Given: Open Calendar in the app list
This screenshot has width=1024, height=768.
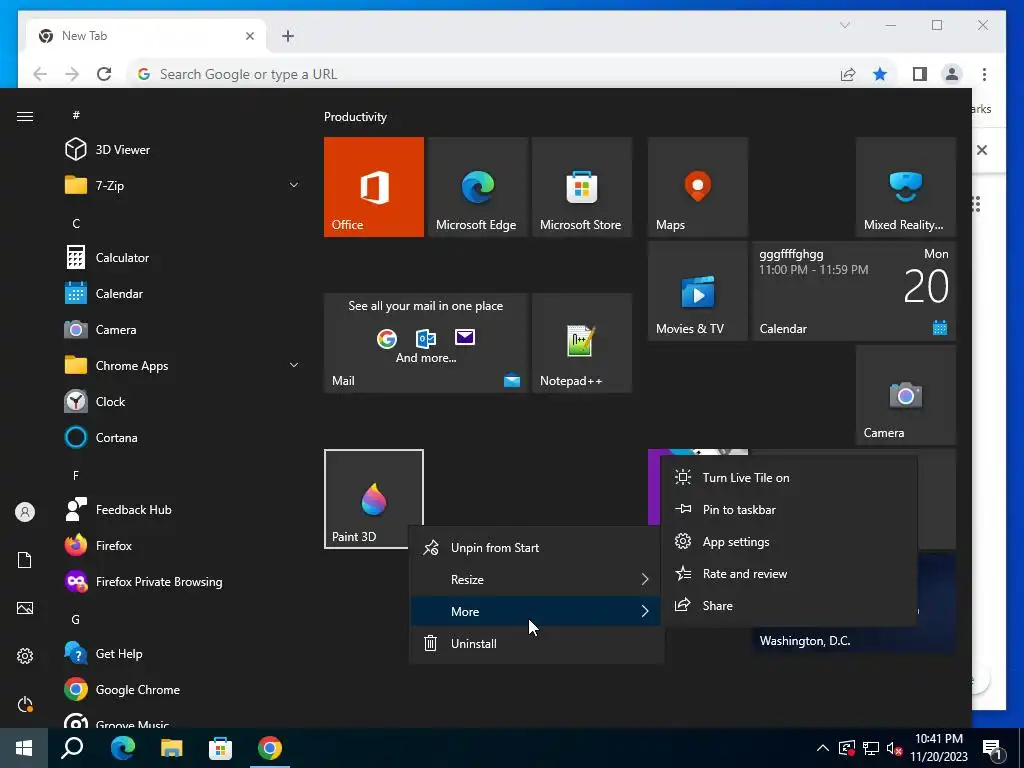Looking at the screenshot, I should click(182, 294).
